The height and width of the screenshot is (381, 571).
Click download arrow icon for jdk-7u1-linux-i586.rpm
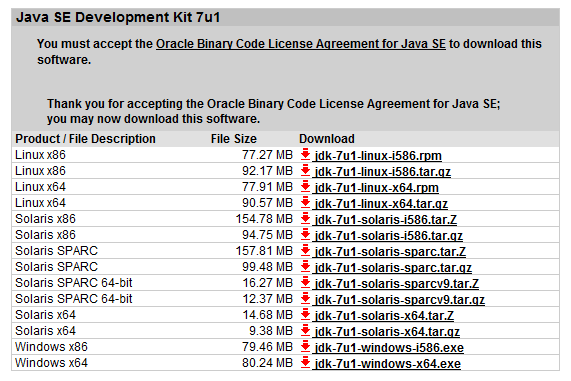[305, 155]
